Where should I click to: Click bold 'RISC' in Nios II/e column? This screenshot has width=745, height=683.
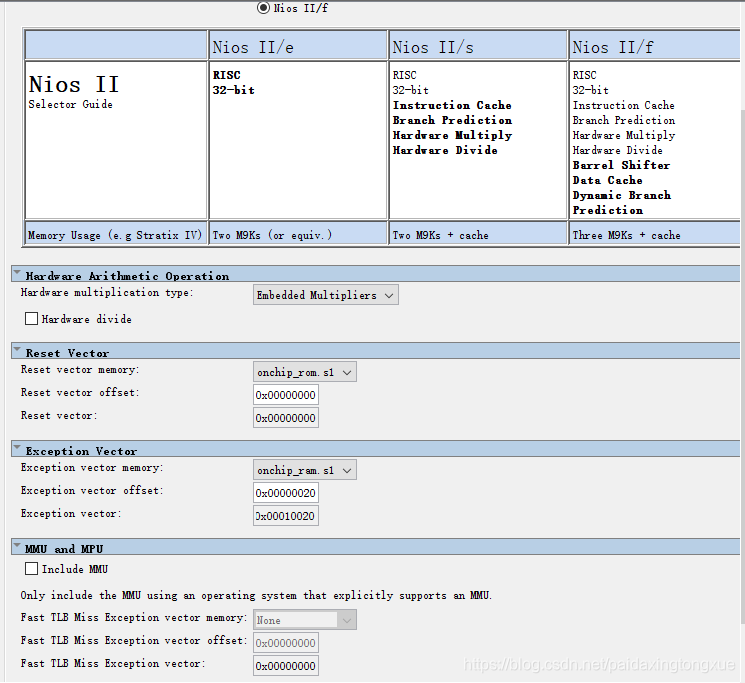pyautogui.click(x=227, y=75)
